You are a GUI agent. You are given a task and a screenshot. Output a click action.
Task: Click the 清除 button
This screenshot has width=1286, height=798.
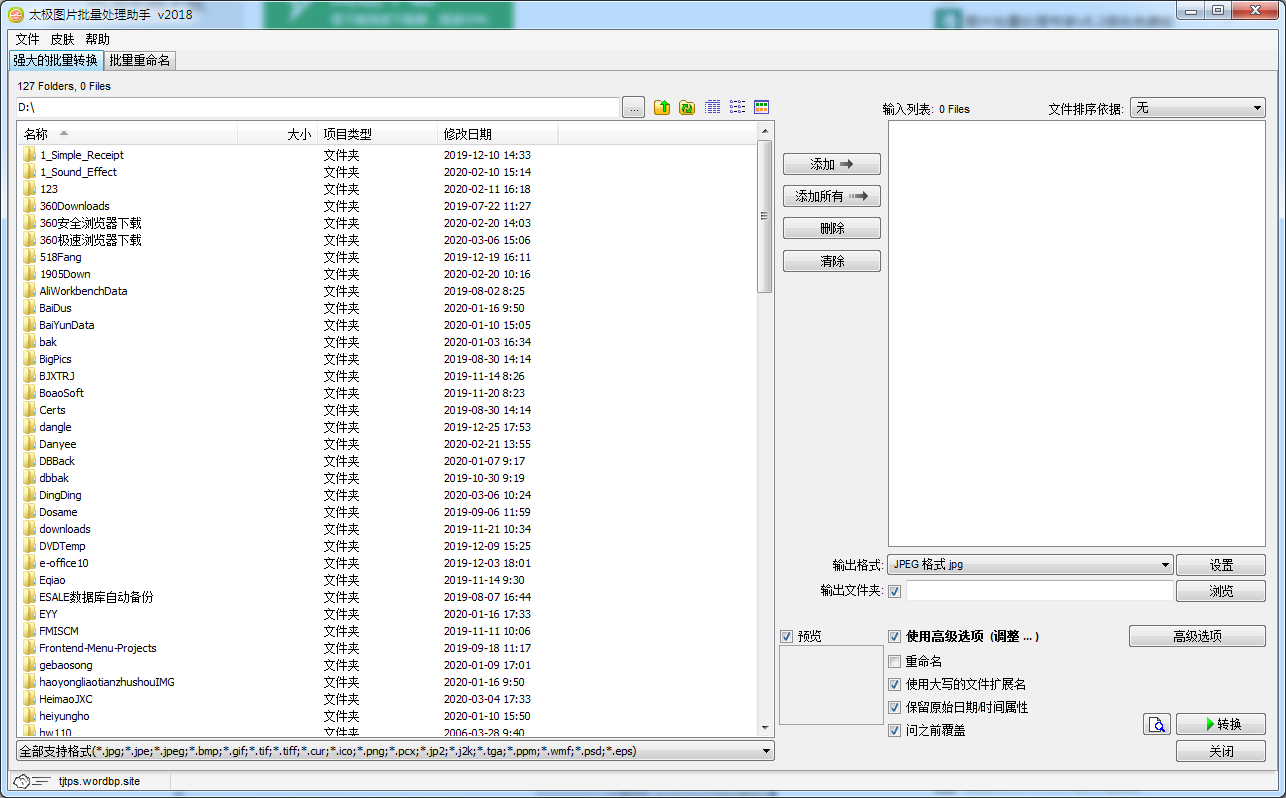832,261
